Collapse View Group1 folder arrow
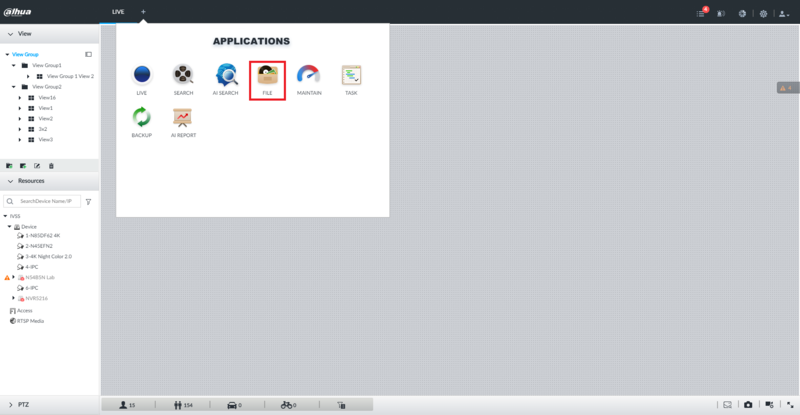 14,65
